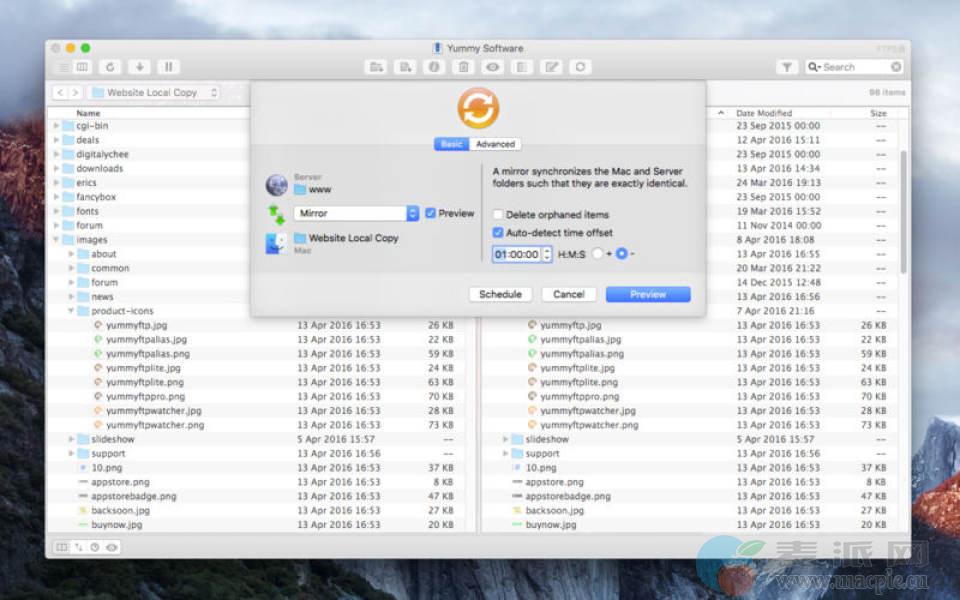Image resolution: width=960 pixels, height=600 pixels.
Task: Switch to the Advanced tab
Action: click(495, 144)
